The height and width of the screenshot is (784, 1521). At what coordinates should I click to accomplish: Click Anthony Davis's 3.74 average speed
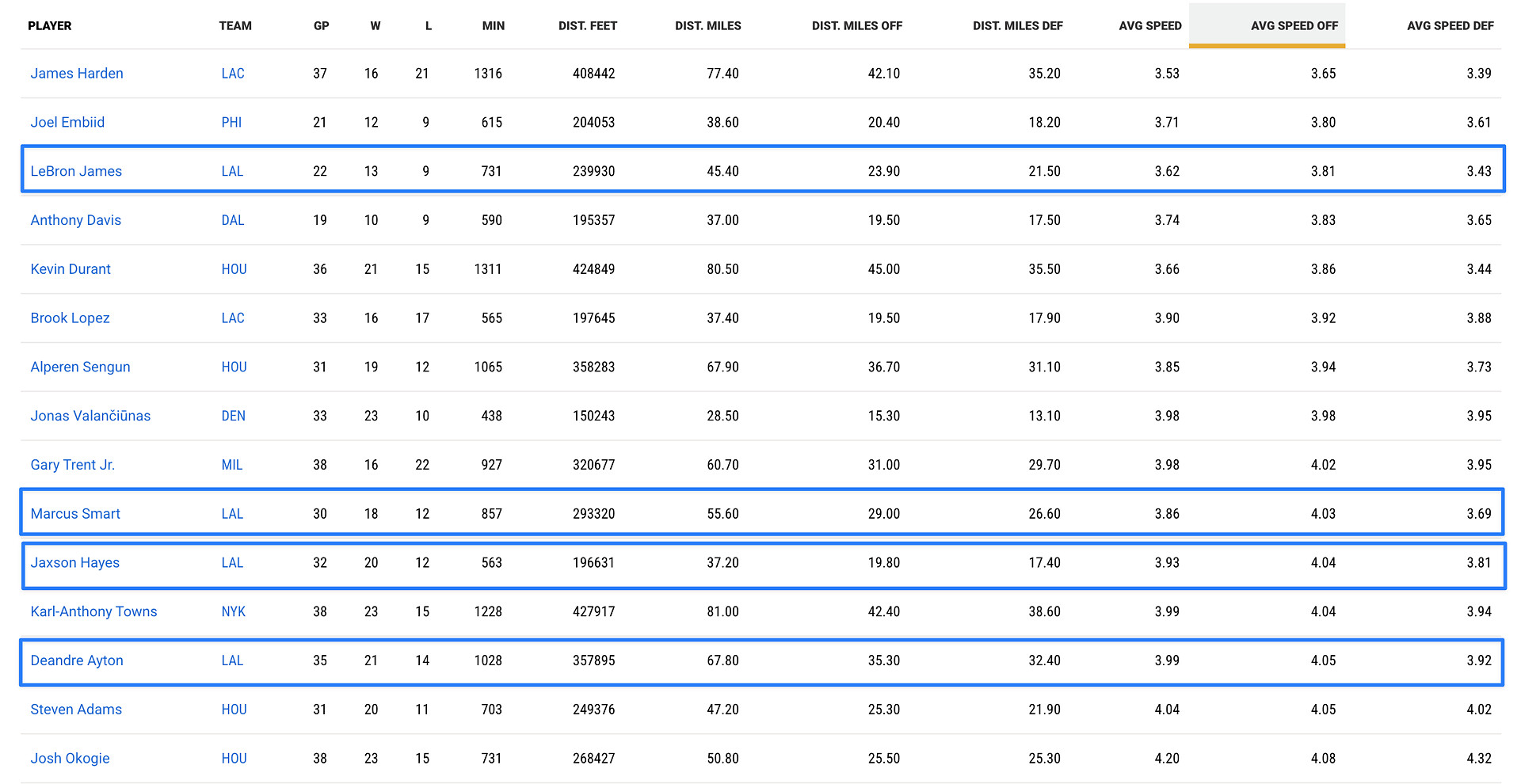[x=1167, y=220]
